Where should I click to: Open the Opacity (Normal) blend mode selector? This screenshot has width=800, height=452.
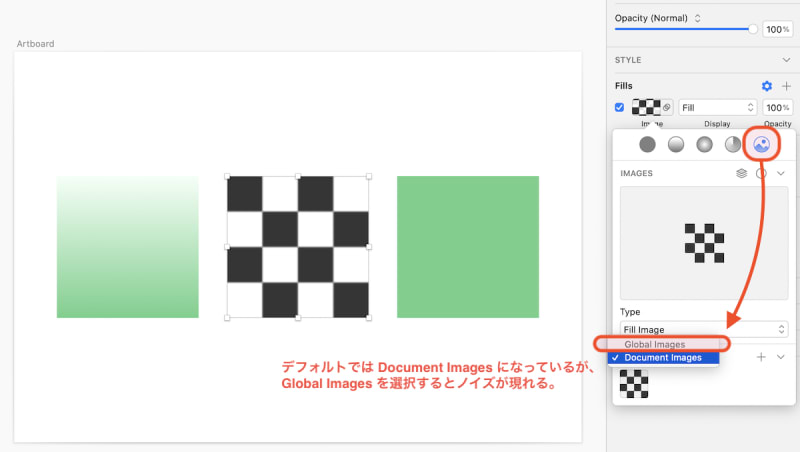(658, 18)
